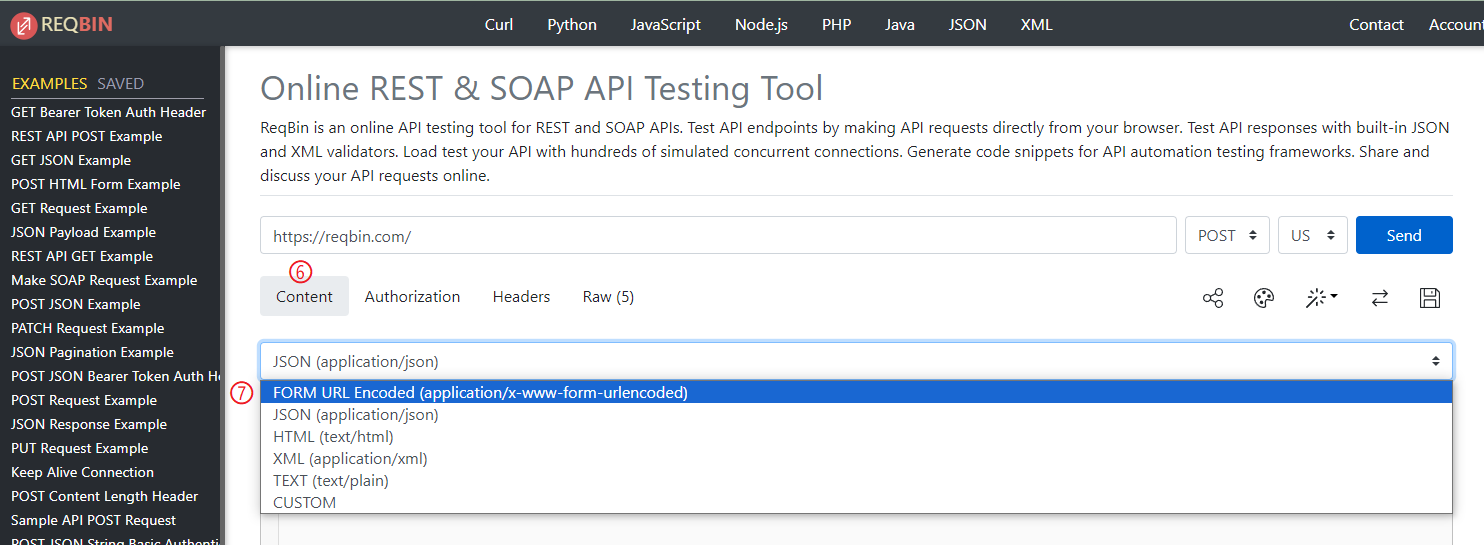Open JSON Payload Example
Screen dimensions: 1484x545
point(84,232)
